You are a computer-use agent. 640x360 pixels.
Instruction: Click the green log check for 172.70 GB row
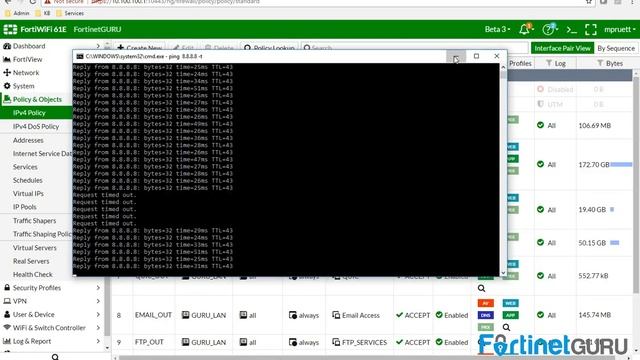[540, 164]
